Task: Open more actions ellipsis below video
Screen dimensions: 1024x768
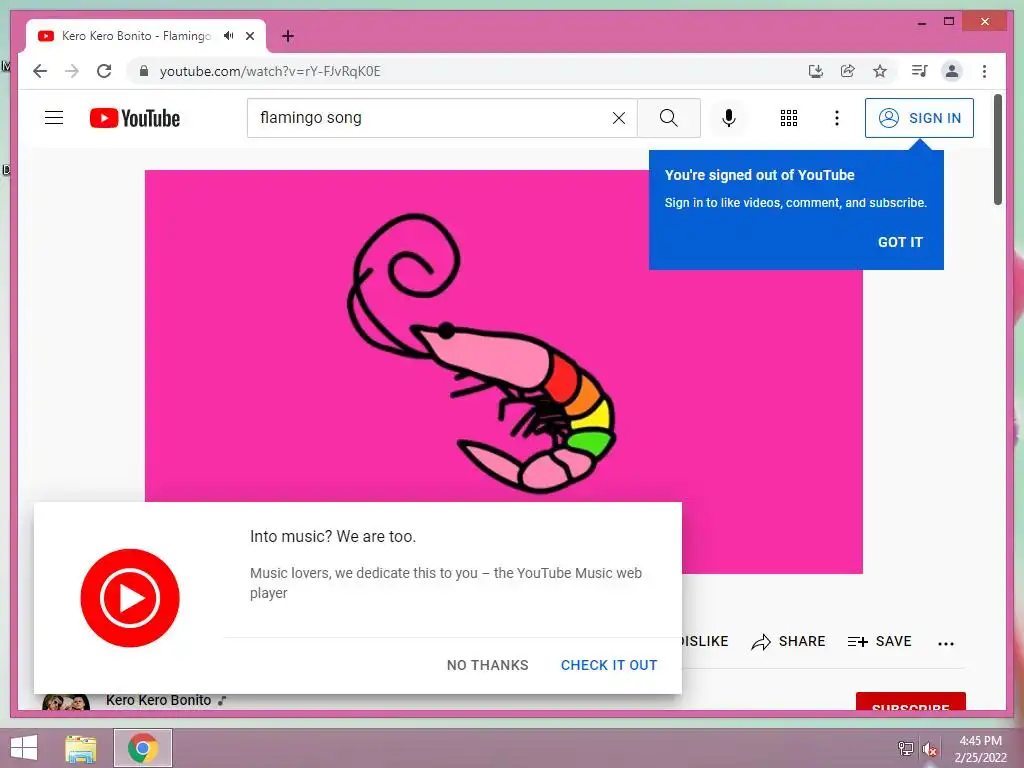Action: point(946,643)
